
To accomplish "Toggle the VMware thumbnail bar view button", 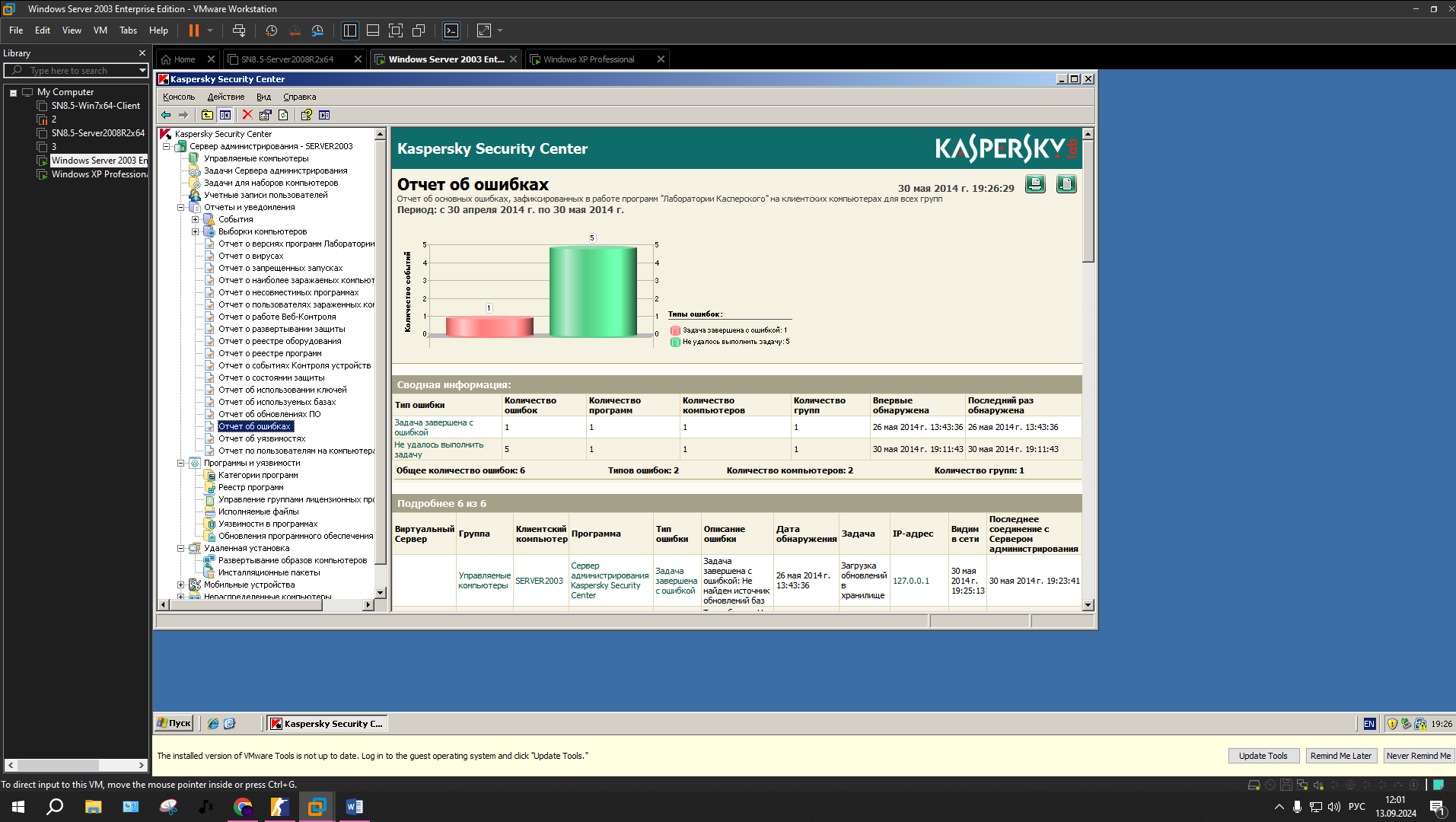I will click(373, 30).
